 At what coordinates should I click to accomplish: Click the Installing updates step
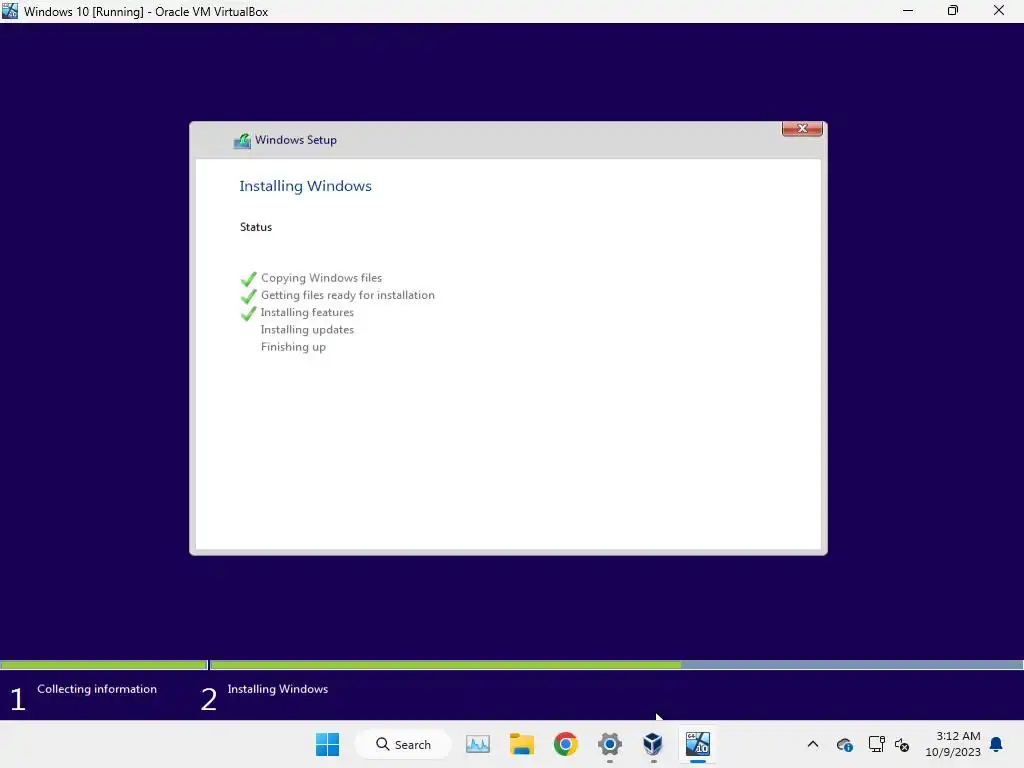[307, 330]
